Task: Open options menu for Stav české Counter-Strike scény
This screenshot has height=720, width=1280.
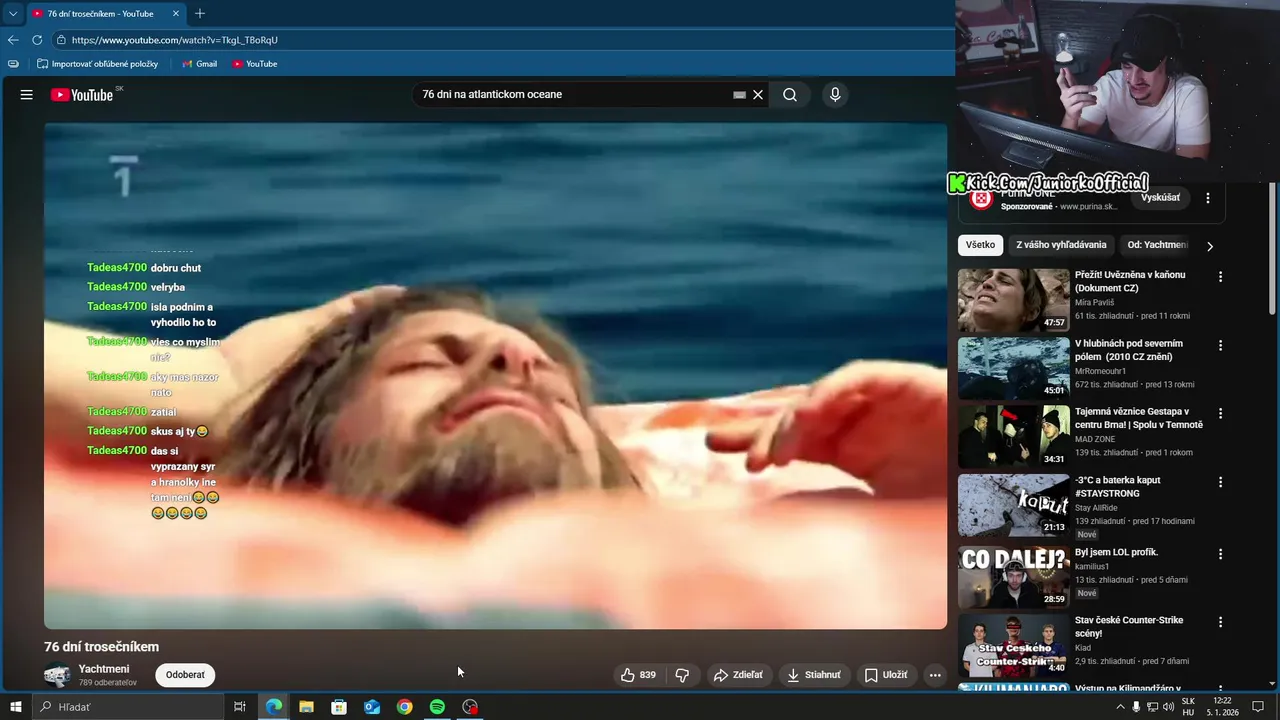Action: [x=1220, y=622]
